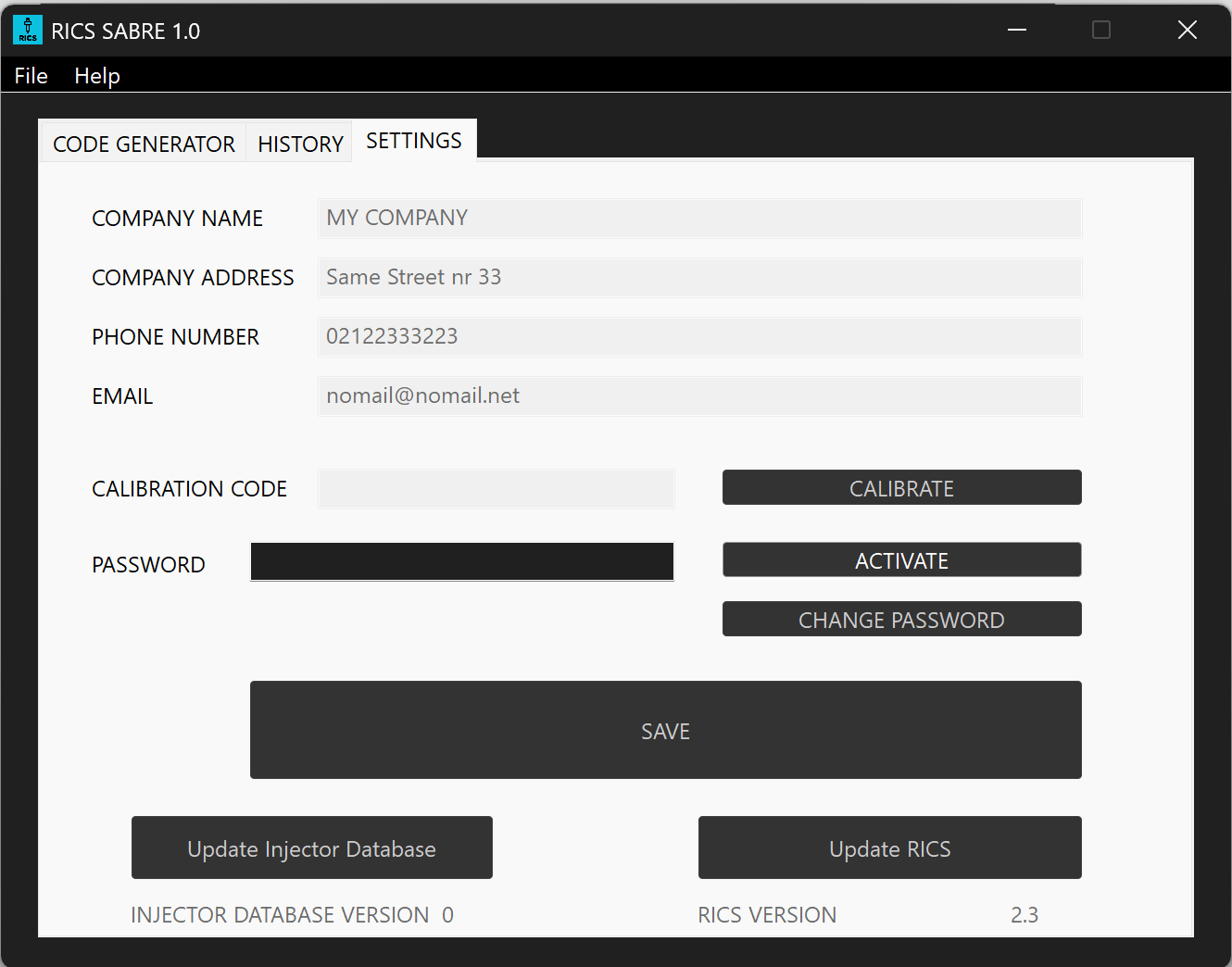Close the RICS SABRE window
The image size is (1232, 967).
pyautogui.click(x=1187, y=30)
